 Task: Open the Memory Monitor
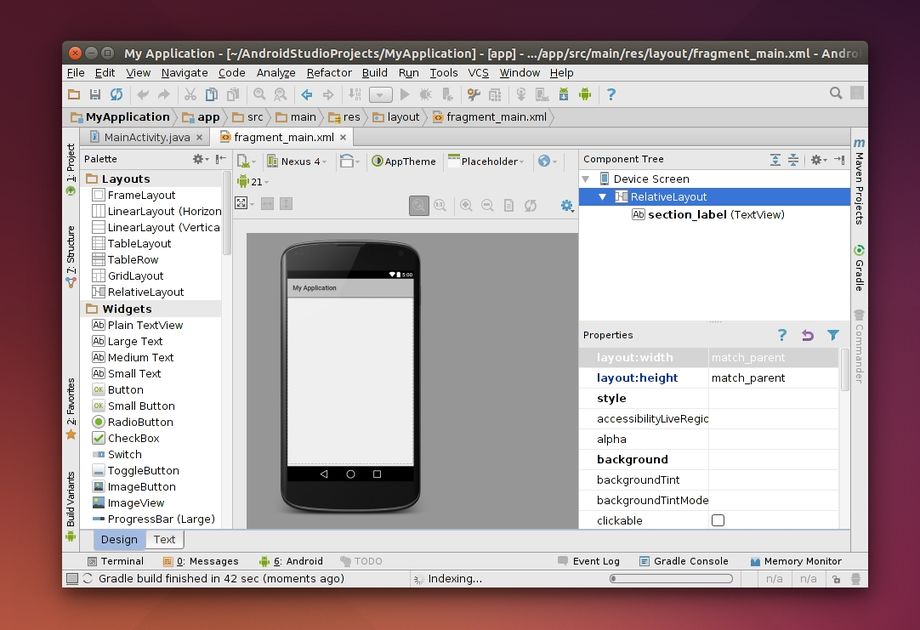(796, 561)
